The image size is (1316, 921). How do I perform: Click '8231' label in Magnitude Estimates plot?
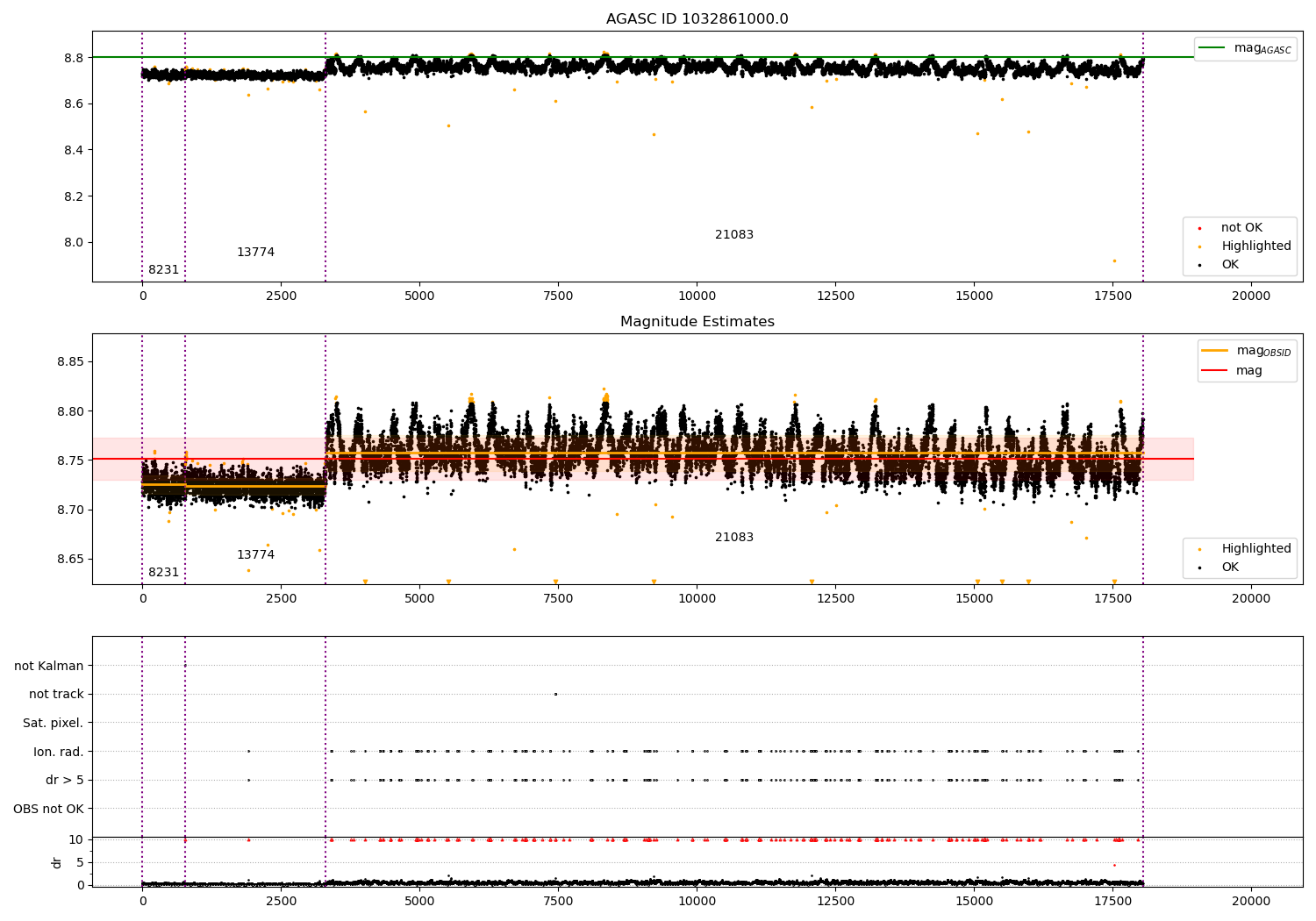pyautogui.click(x=163, y=573)
